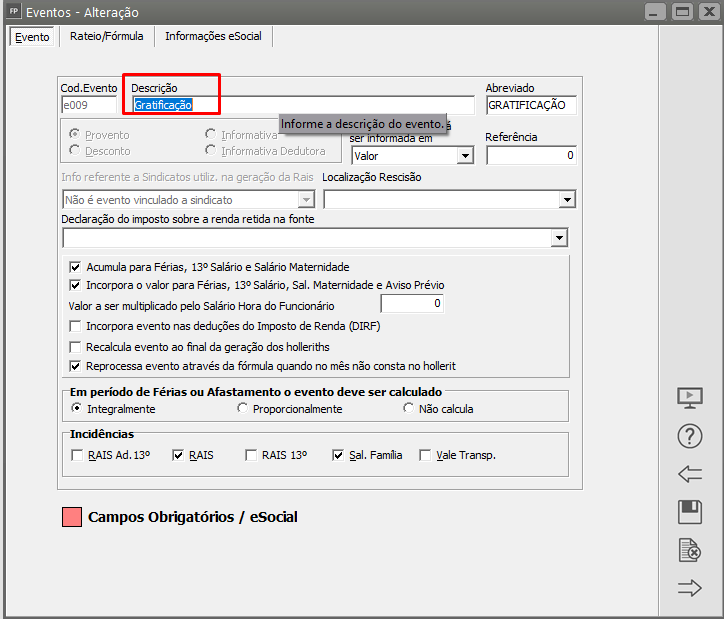
Task: Click the Abreviado text field
Action: [531, 105]
